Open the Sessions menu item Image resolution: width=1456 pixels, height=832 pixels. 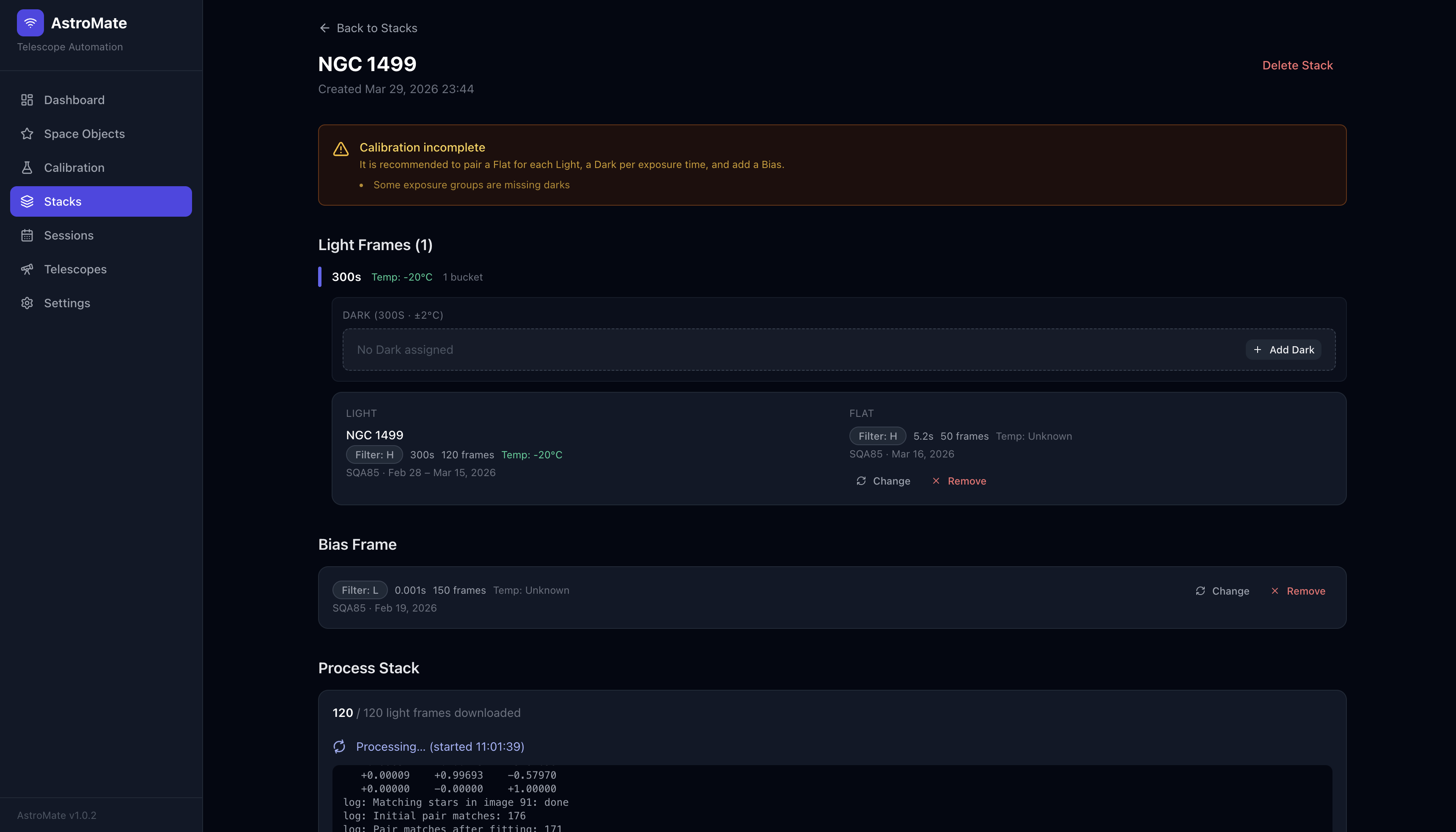(x=69, y=235)
